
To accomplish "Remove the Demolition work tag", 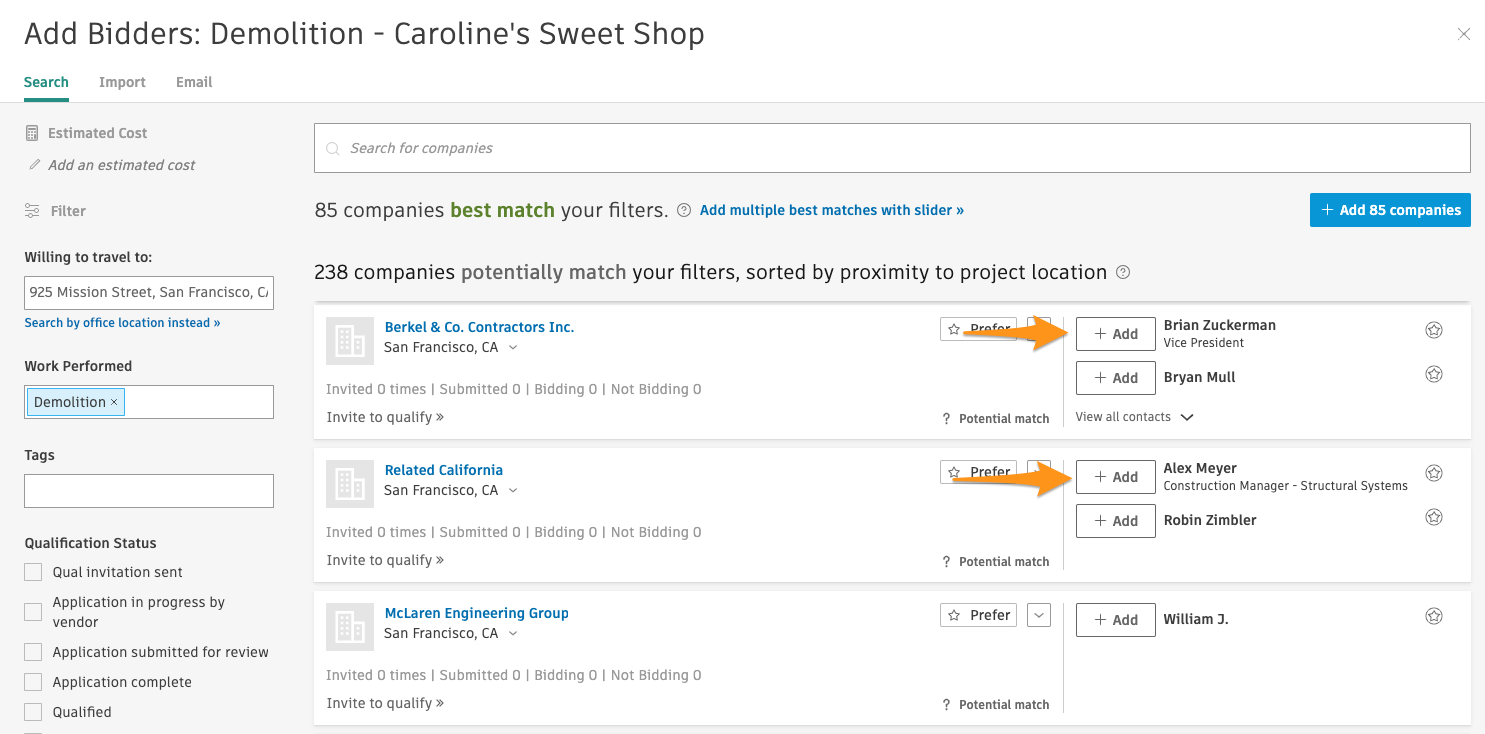I will pyautogui.click(x=114, y=402).
